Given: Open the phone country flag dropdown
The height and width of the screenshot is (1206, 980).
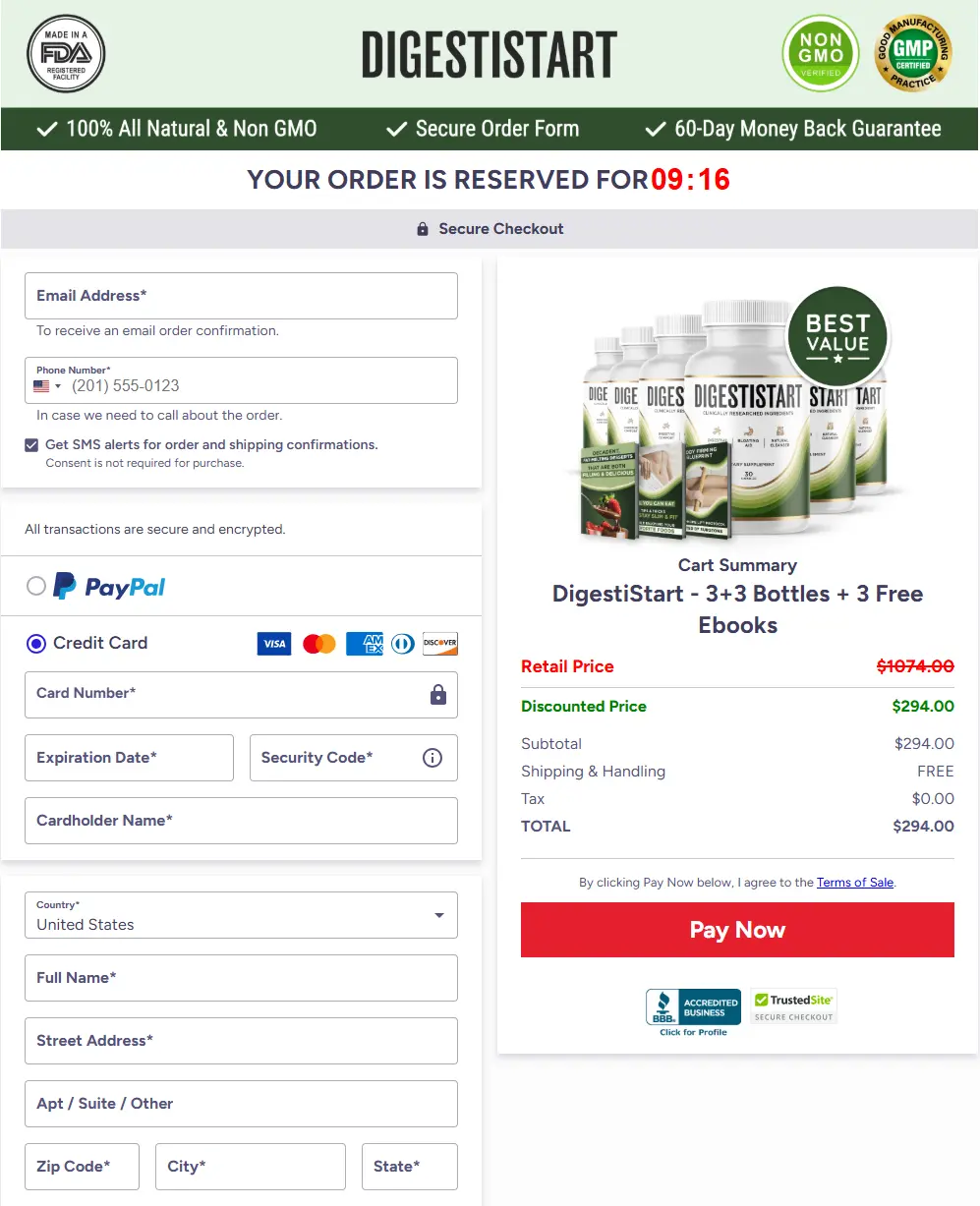Looking at the screenshot, I should (x=47, y=386).
